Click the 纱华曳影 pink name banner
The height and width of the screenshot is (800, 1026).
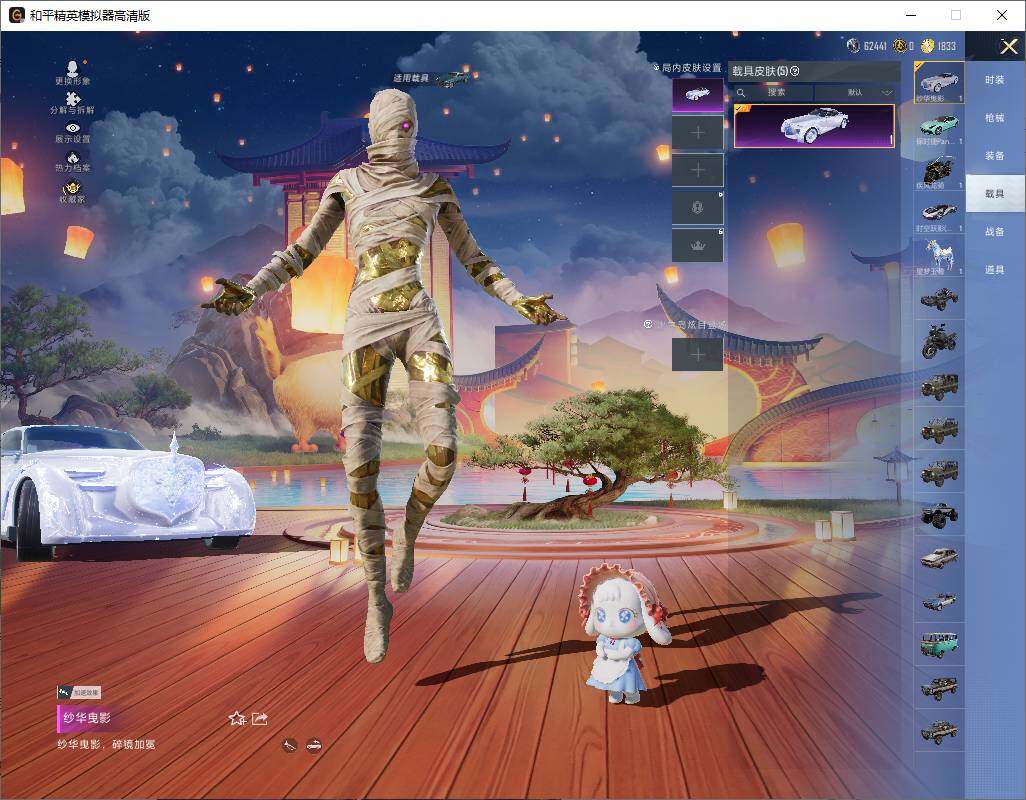[89, 718]
